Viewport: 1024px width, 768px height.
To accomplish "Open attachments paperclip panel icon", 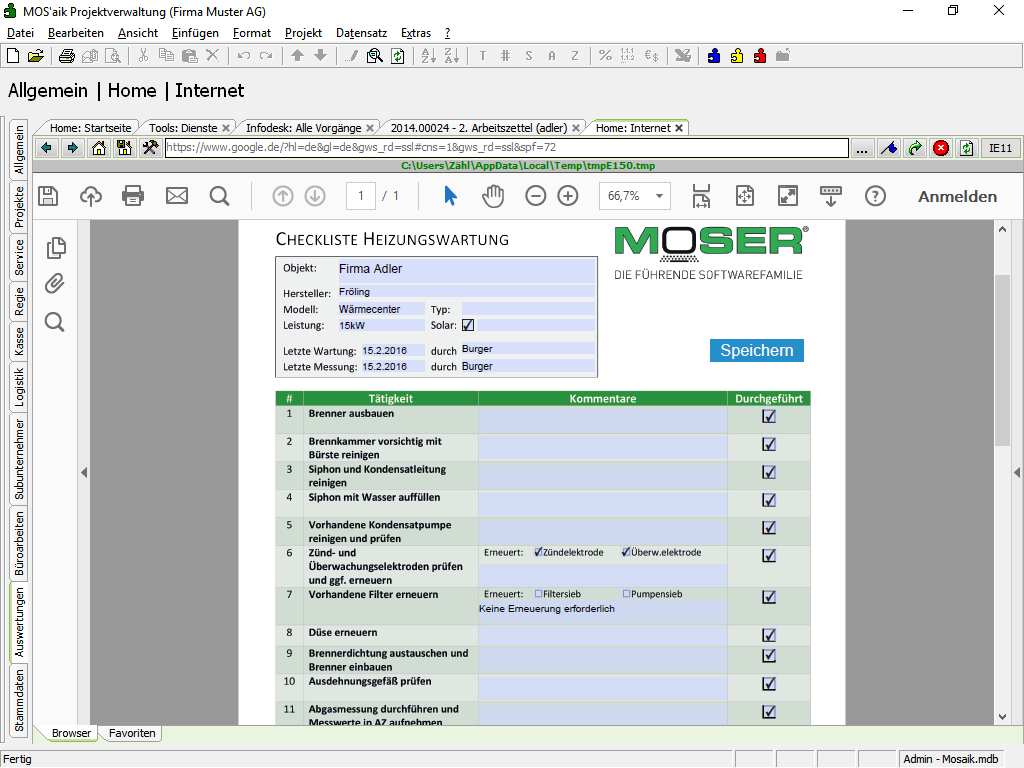I will (55, 284).
